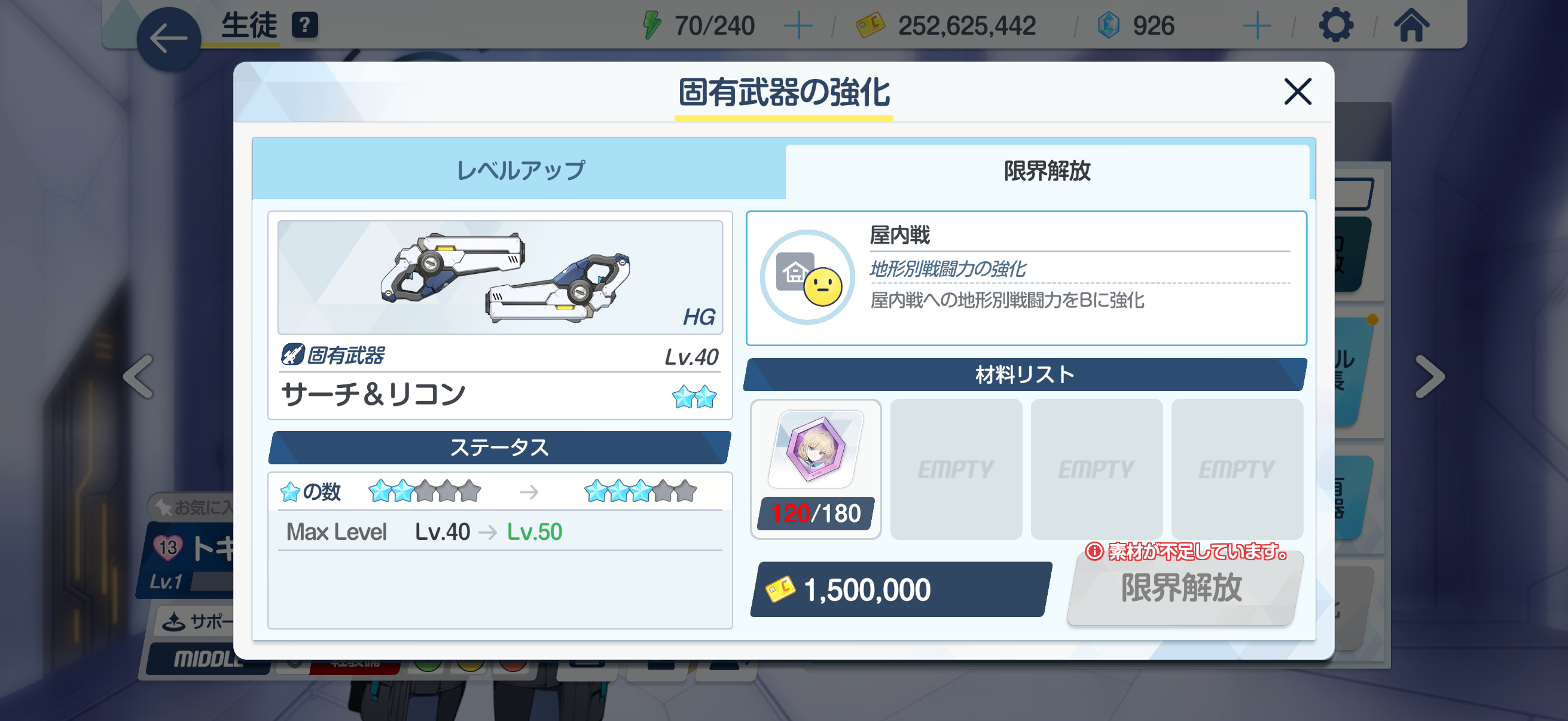Viewport: 1568px width, 721px height.
Task: Switch to the レベルアップ tab
Action: (x=519, y=170)
